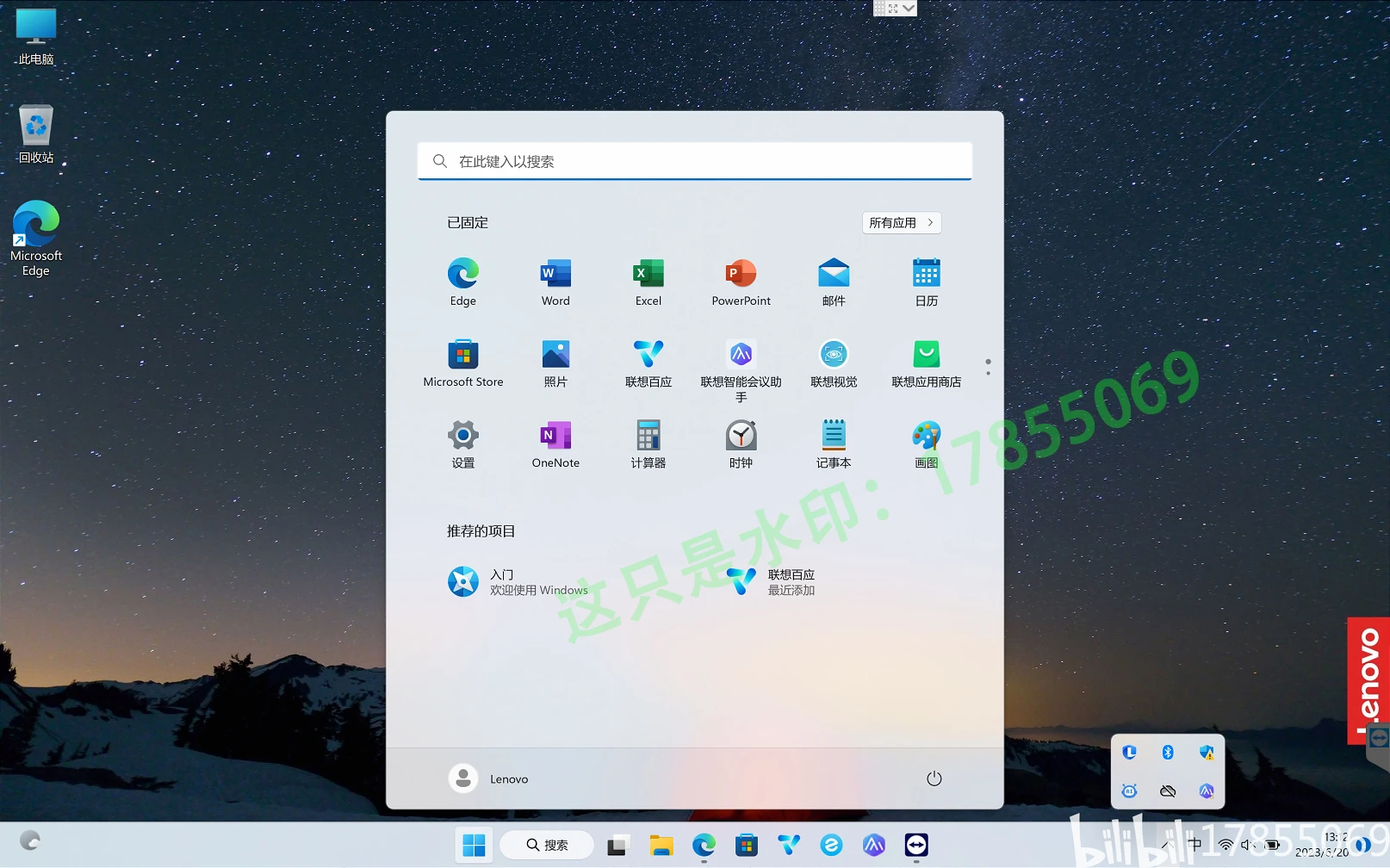Open recommended 联想百应 recently added item
Viewport: 1390px width, 868px height.
[771, 582]
